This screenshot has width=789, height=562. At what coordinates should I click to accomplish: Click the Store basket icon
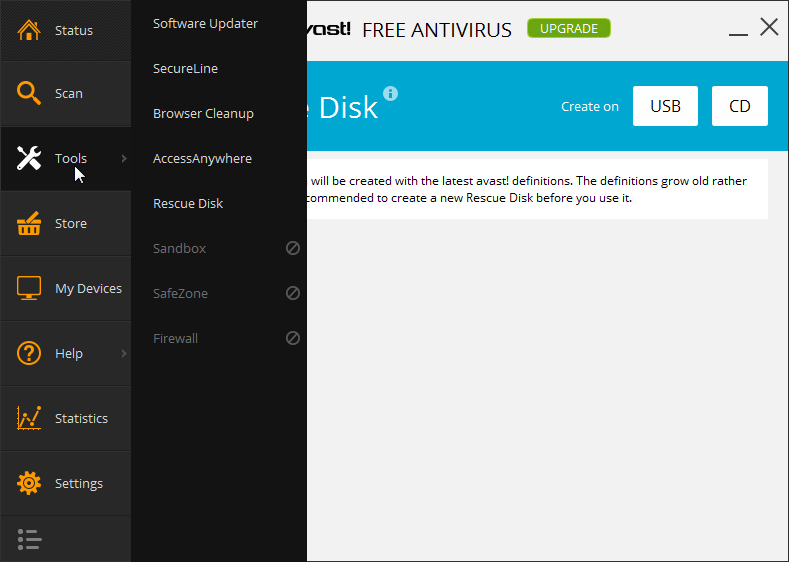point(29,223)
